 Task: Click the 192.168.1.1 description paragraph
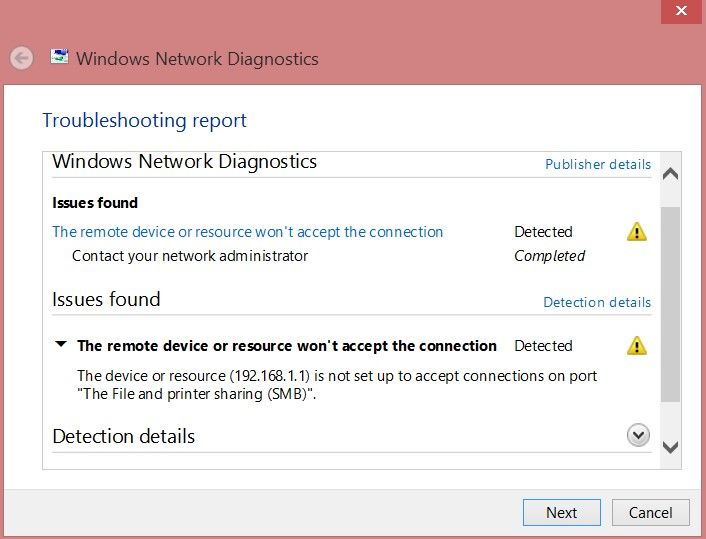pyautogui.click(x=337, y=385)
